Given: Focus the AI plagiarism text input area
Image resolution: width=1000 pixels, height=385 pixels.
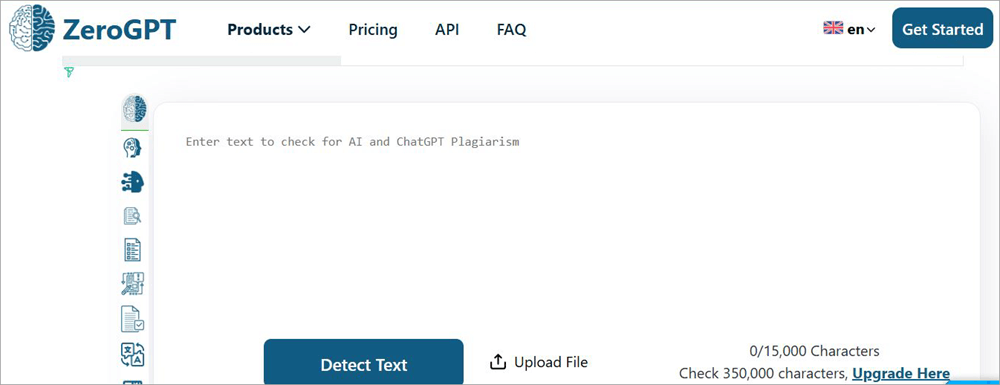Looking at the screenshot, I should pos(566,220).
